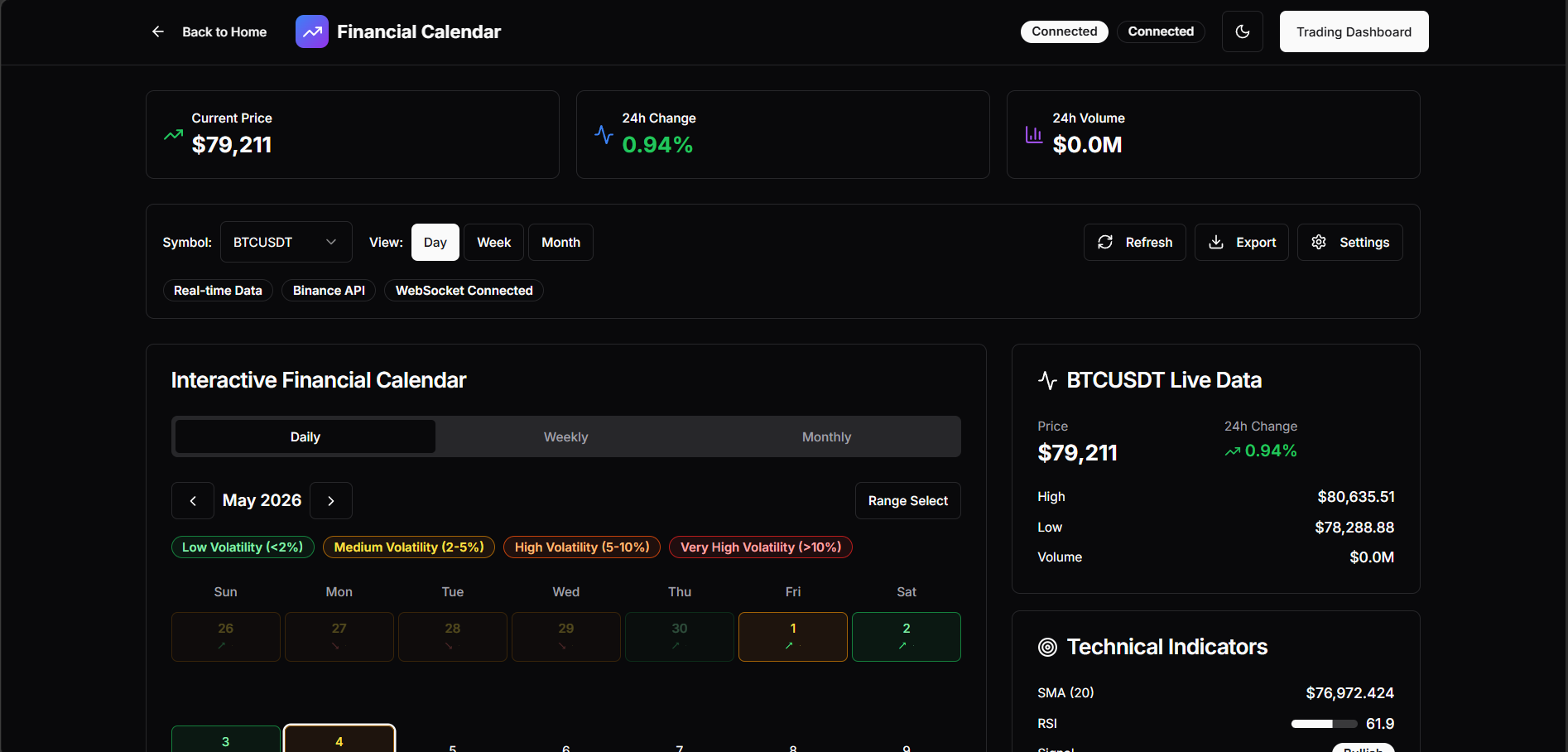The height and width of the screenshot is (752, 1568).
Task: Click the Technical Indicators target icon
Action: 1047,647
